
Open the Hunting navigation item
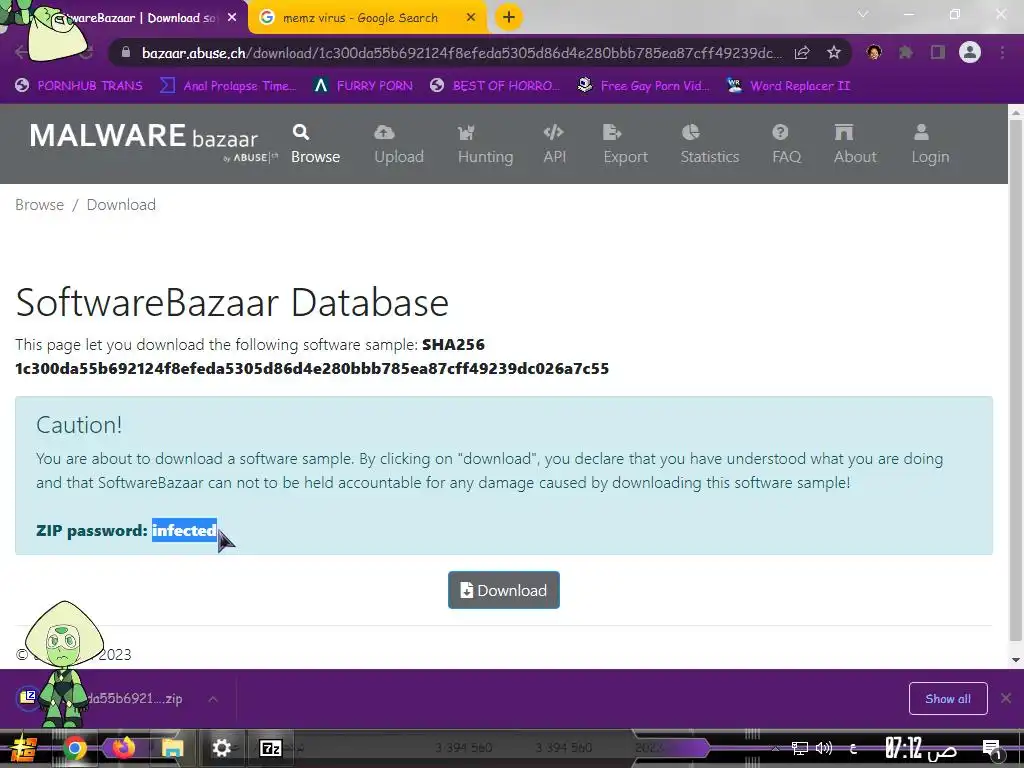coord(485,144)
